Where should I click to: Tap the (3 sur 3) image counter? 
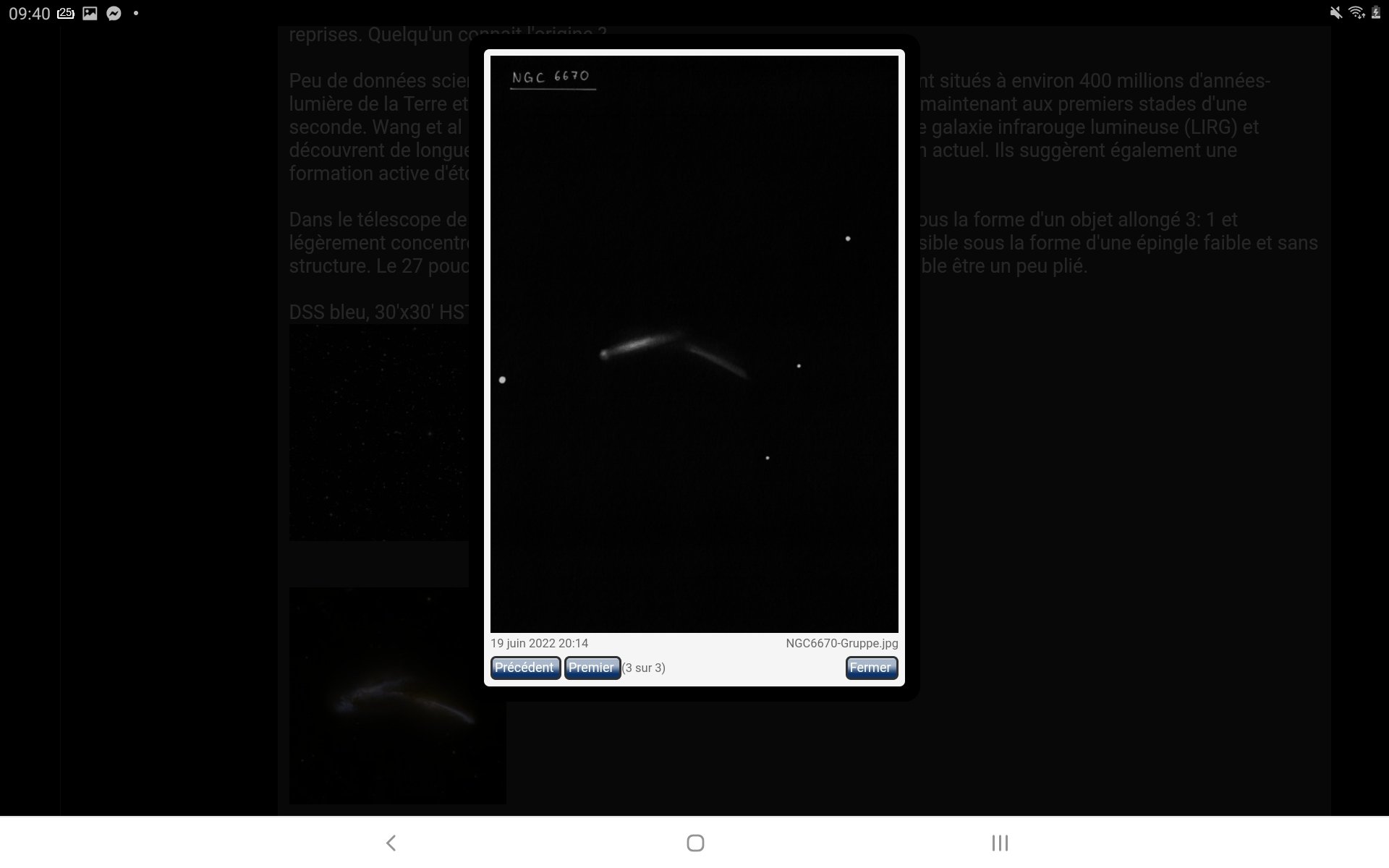point(644,668)
